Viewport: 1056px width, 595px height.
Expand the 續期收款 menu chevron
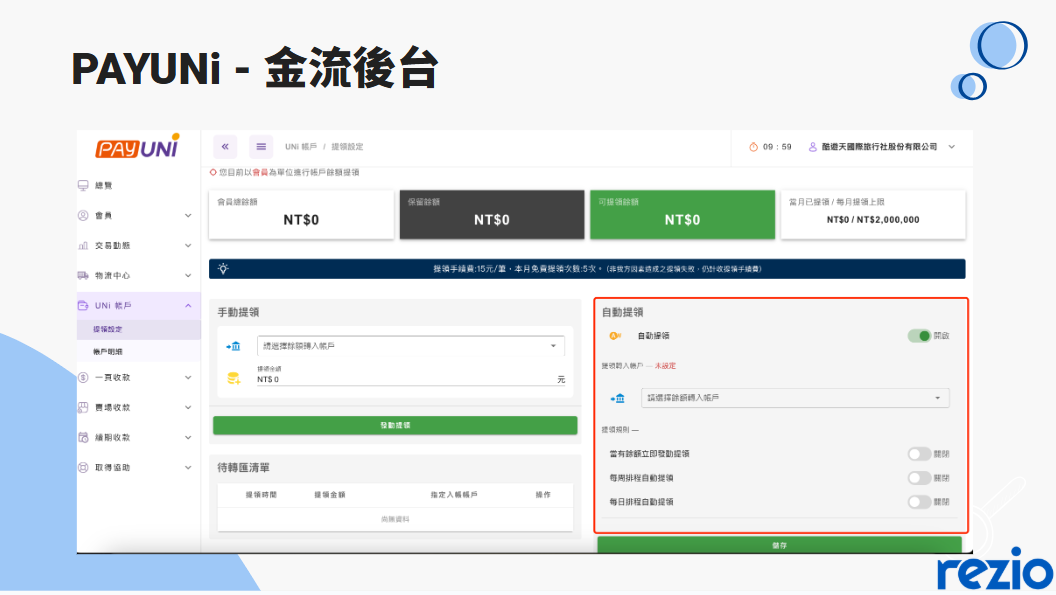click(188, 437)
